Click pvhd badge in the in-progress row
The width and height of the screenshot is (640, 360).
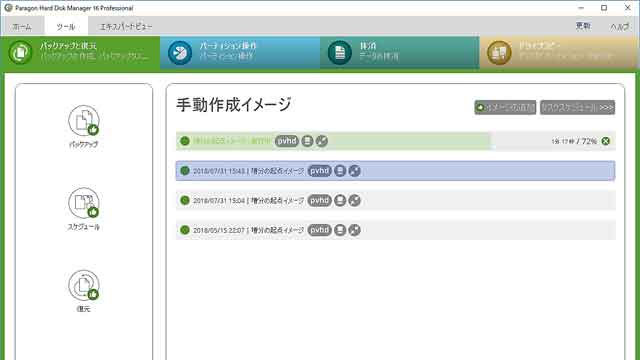[287, 141]
